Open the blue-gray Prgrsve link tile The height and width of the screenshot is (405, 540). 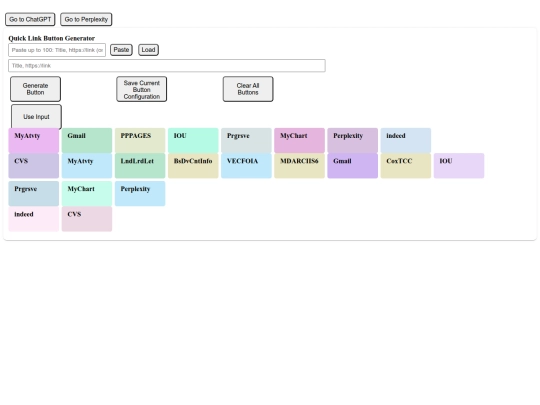click(34, 194)
